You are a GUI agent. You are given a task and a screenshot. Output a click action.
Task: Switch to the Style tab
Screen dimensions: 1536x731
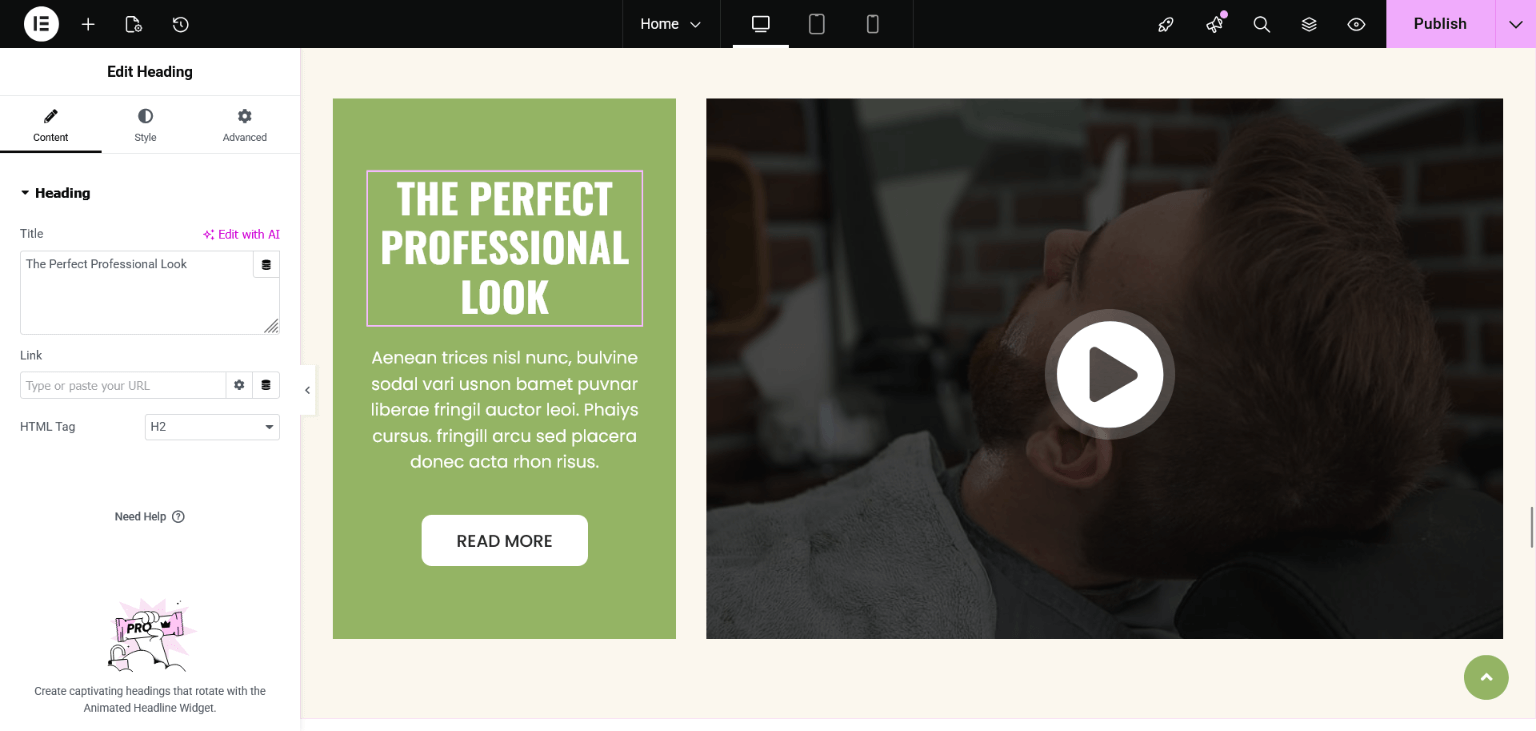[145, 126]
